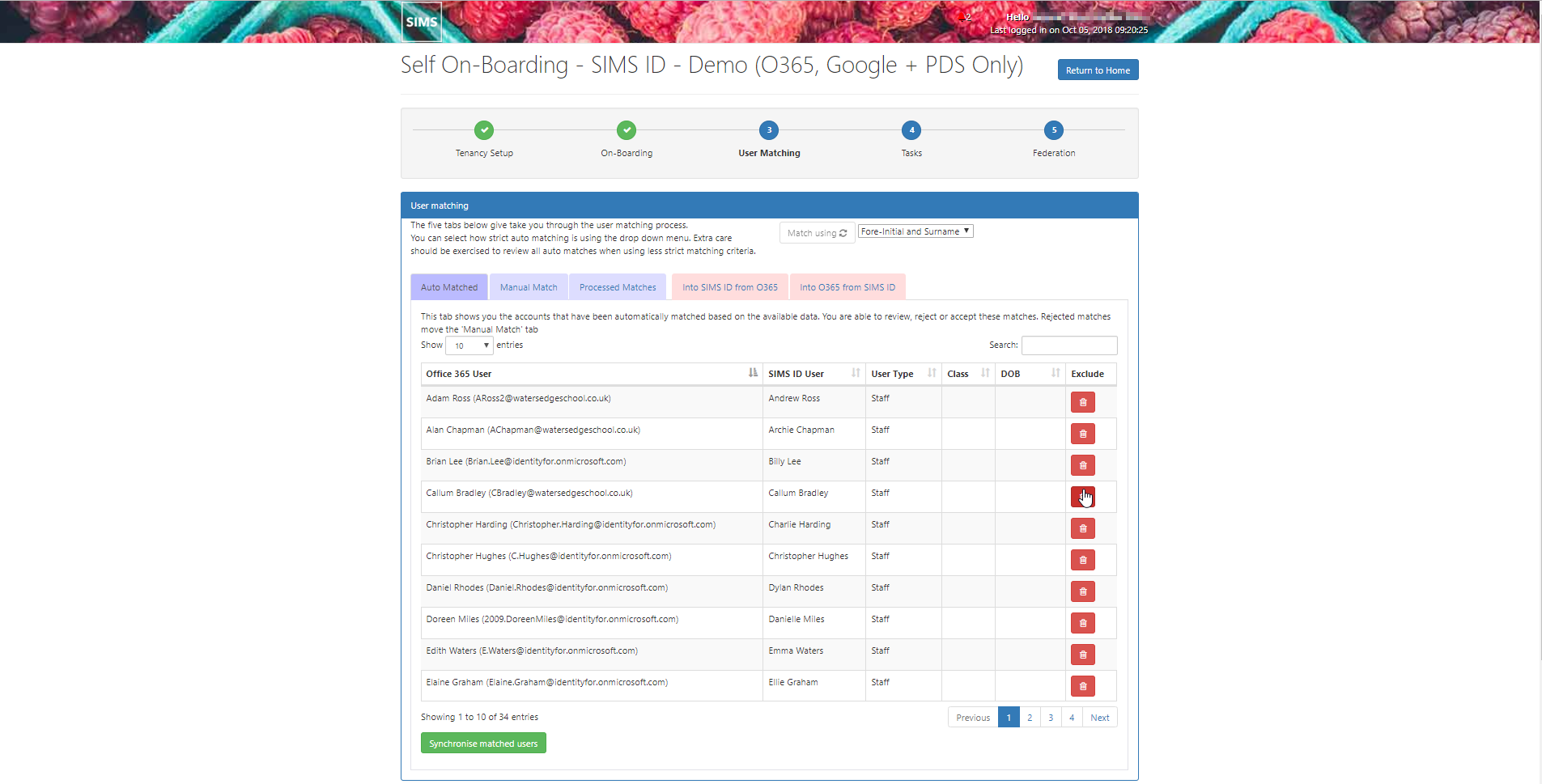Go to page 2 of results

click(x=1030, y=718)
